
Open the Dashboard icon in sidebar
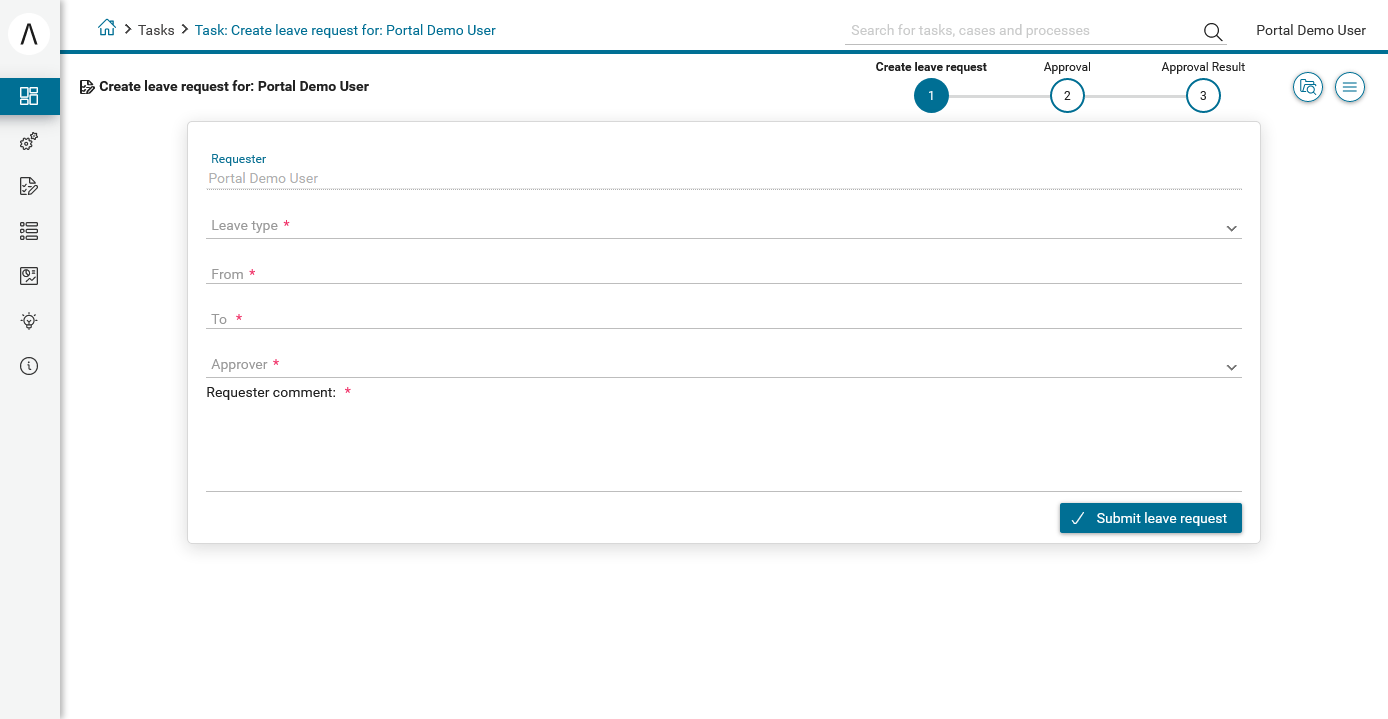pos(29,96)
